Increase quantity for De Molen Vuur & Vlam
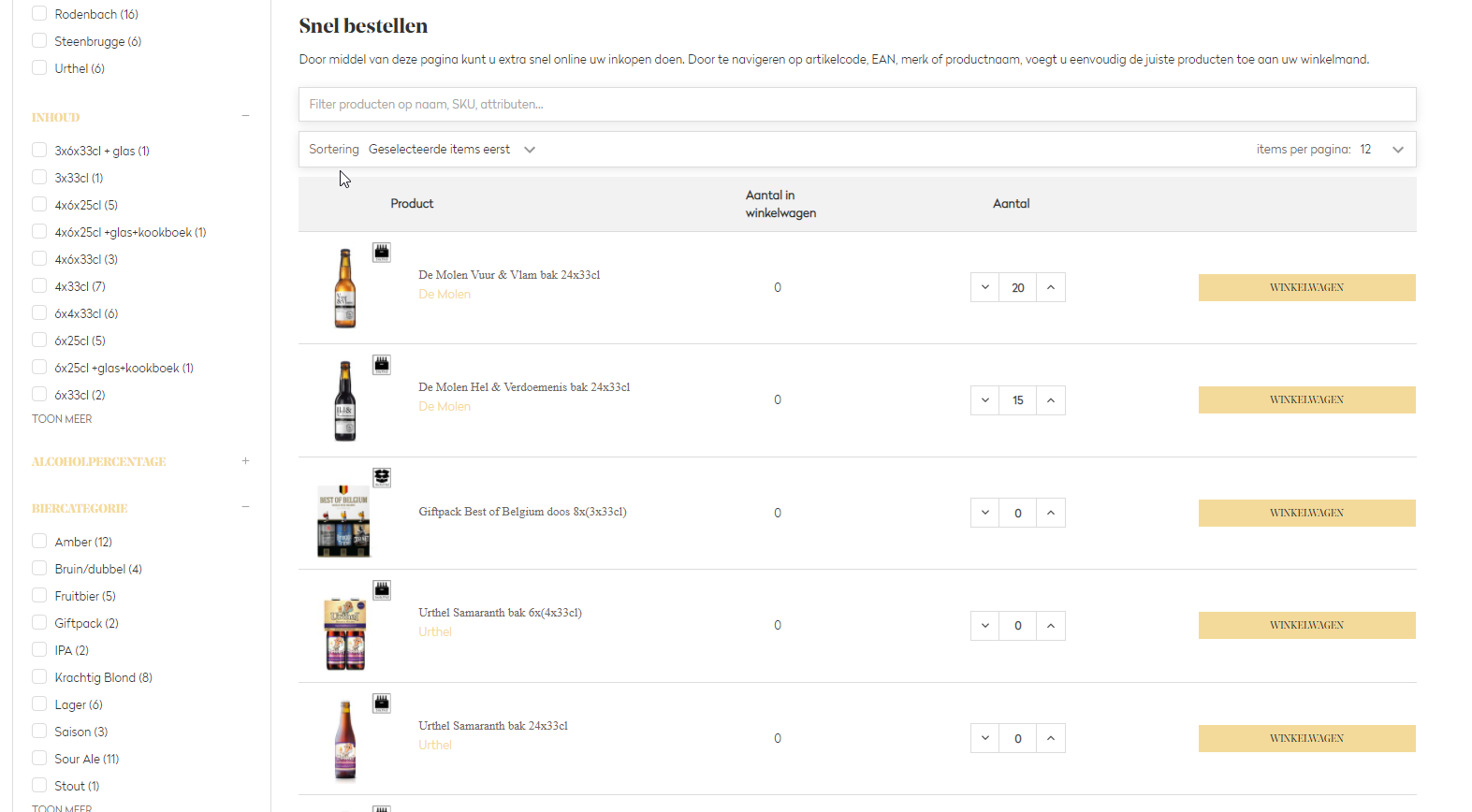The image size is (1472, 812). [x=1051, y=287]
